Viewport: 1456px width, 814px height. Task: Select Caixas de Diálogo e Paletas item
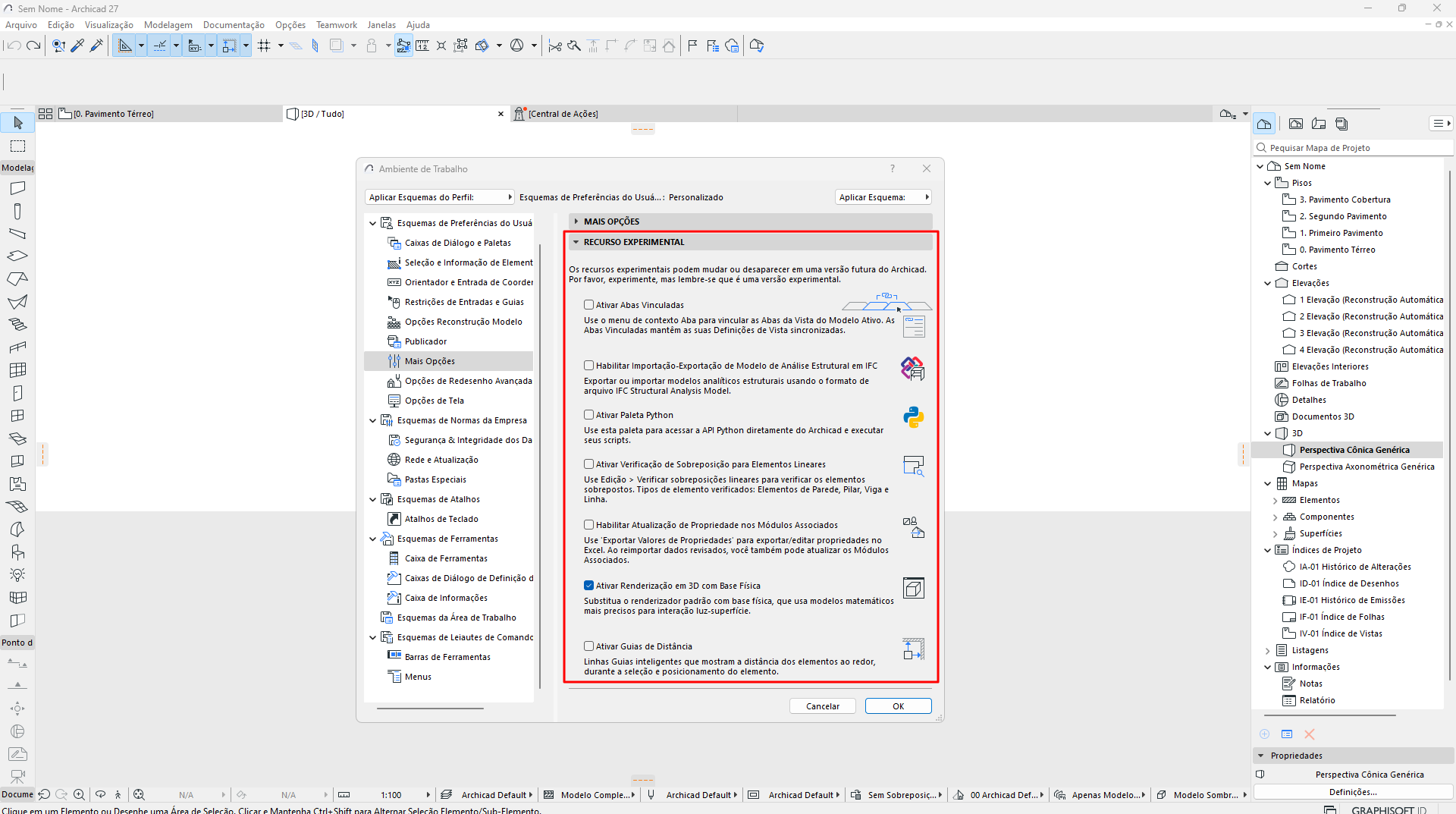458,243
